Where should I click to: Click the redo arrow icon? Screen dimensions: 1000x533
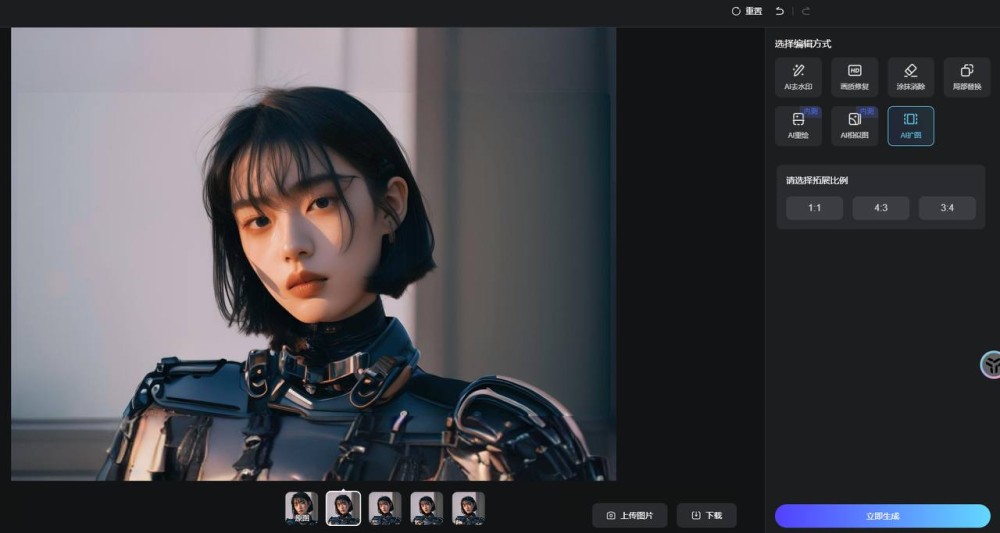tap(805, 11)
